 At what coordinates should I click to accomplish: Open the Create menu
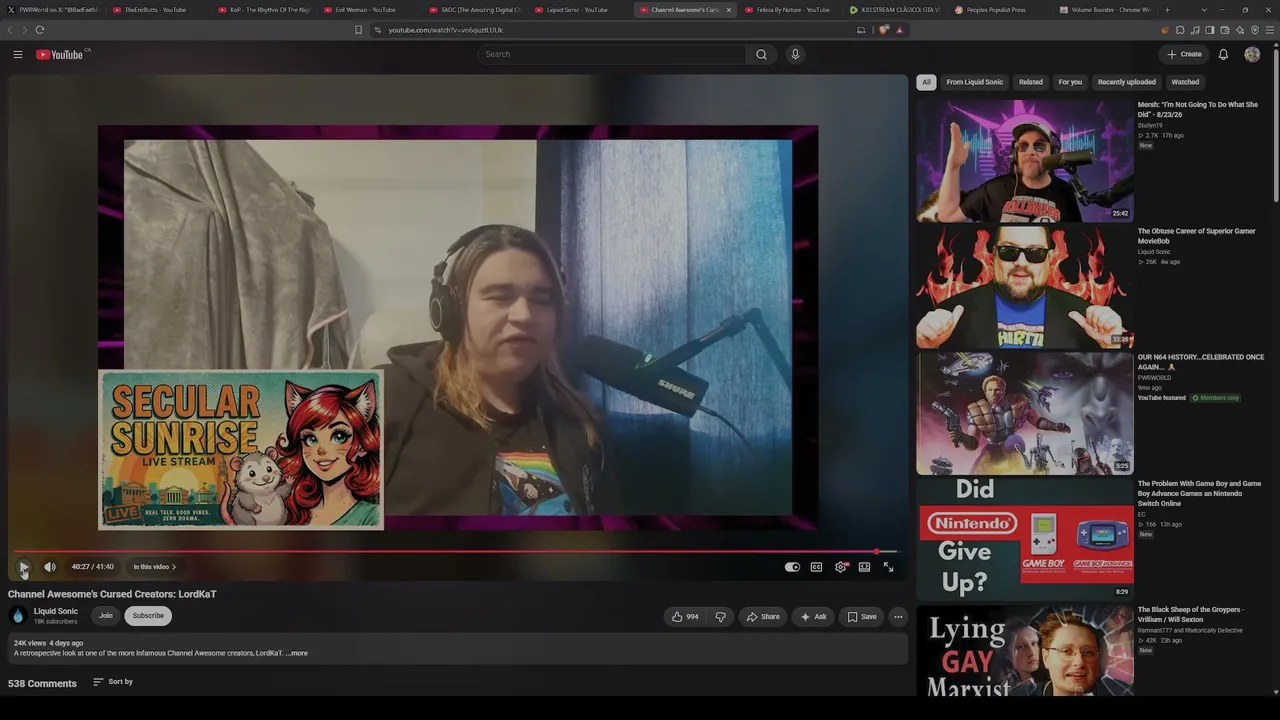pos(1184,54)
